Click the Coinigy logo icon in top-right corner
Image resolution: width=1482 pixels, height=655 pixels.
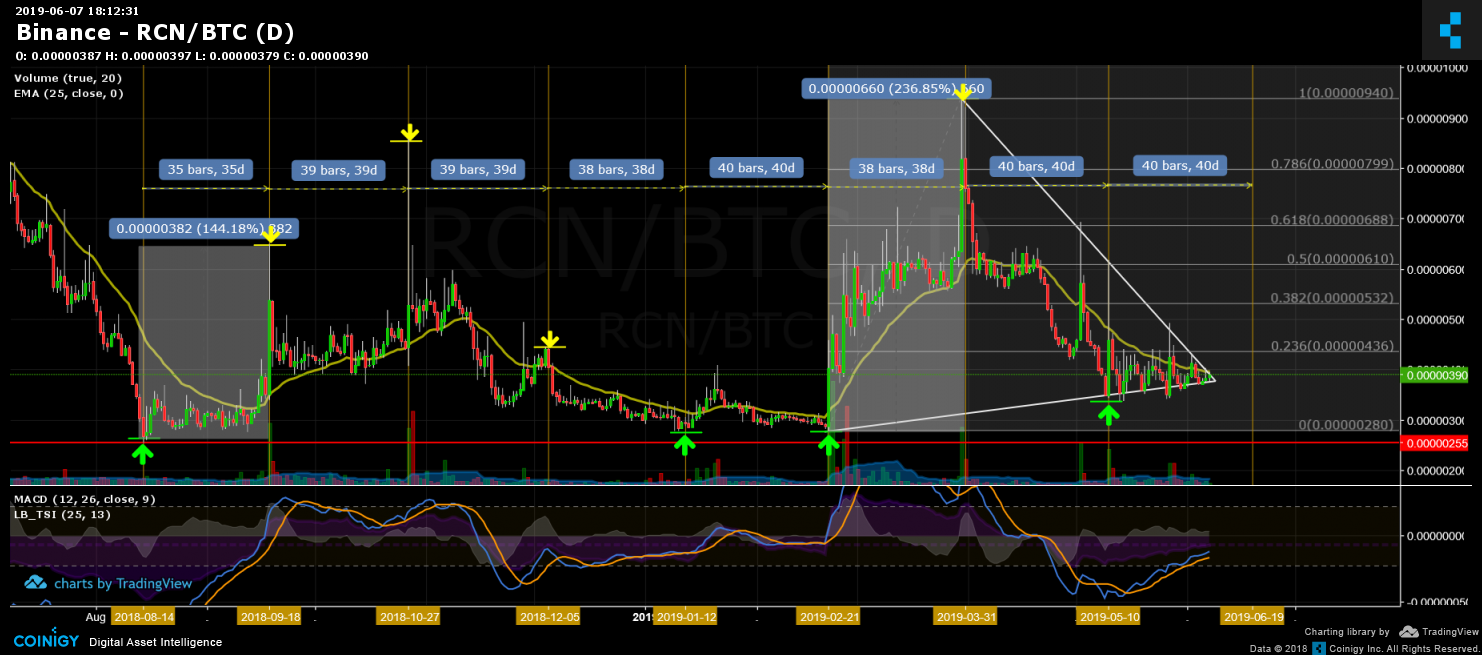point(1450,31)
